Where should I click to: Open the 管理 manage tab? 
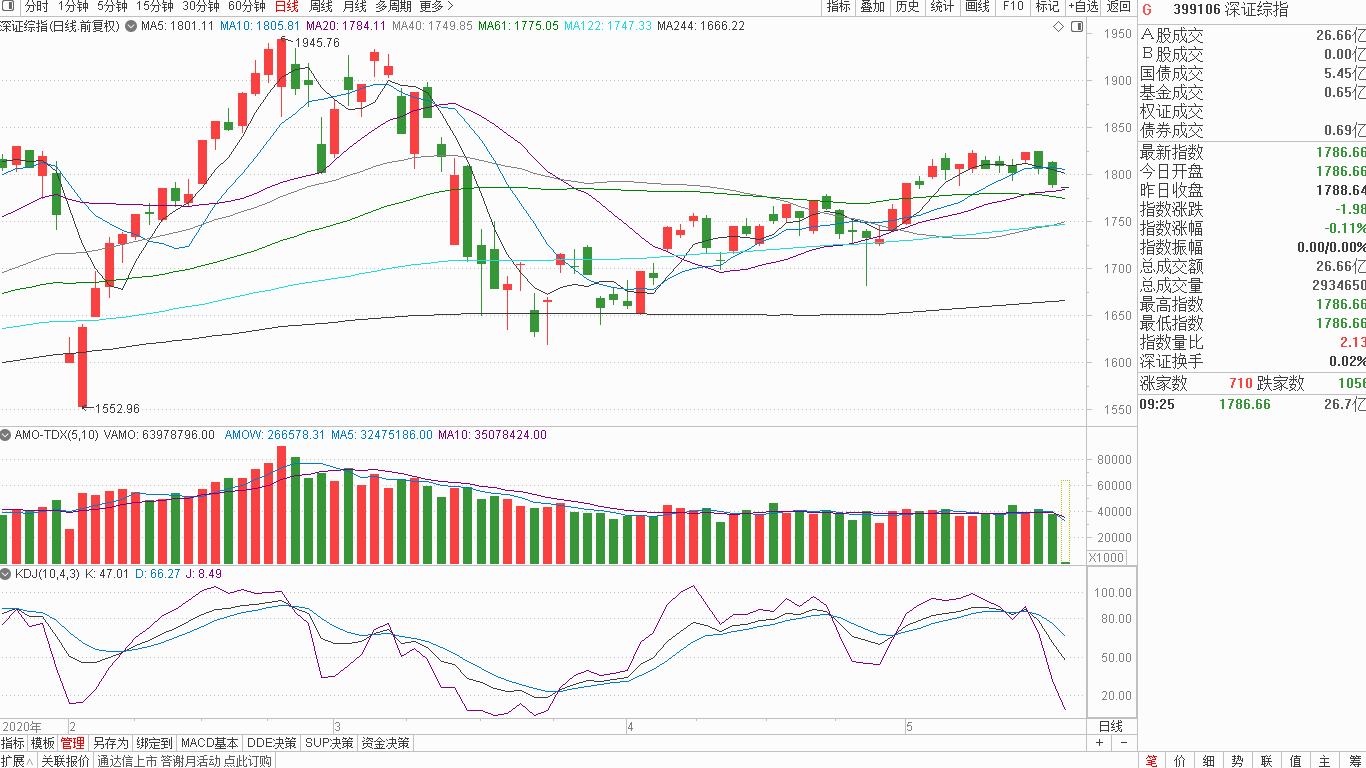[72, 743]
